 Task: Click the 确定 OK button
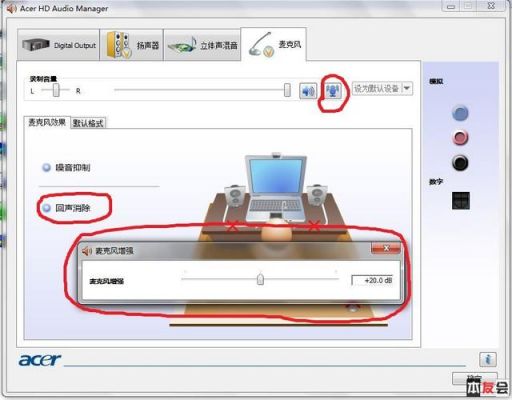point(475,379)
